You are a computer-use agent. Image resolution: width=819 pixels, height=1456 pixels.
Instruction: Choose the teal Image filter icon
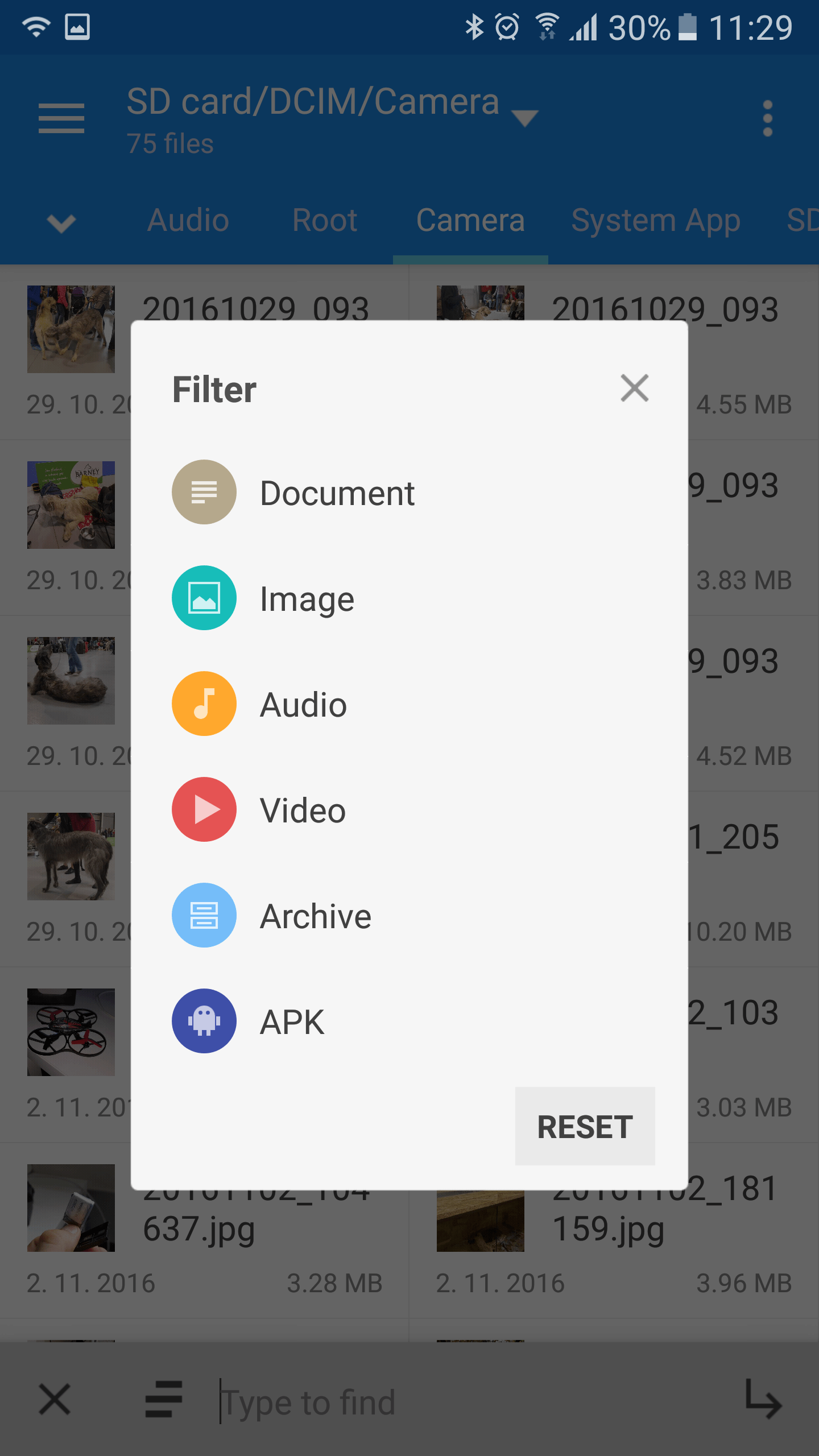(204, 598)
